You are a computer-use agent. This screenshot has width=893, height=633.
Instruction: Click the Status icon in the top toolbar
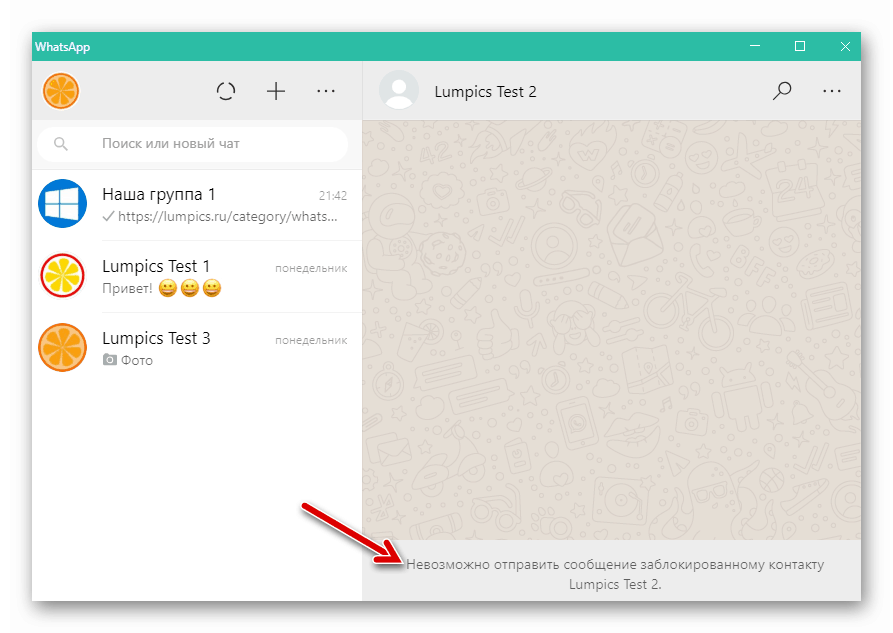click(x=226, y=90)
